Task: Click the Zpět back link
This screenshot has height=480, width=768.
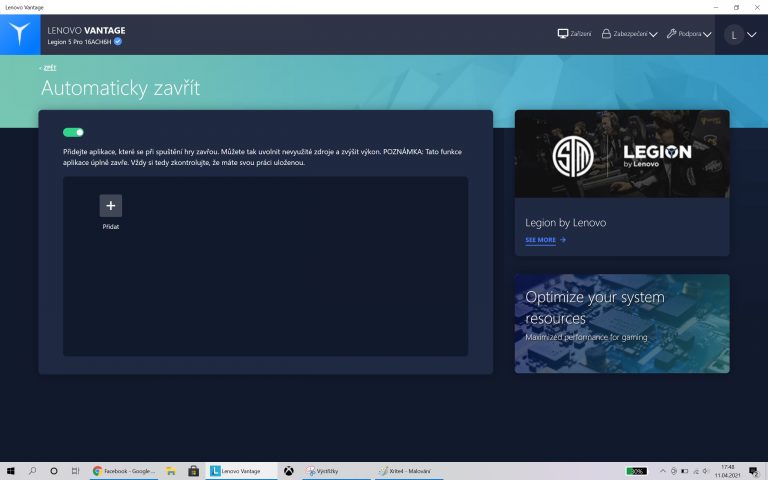Action: pyautogui.click(x=49, y=68)
